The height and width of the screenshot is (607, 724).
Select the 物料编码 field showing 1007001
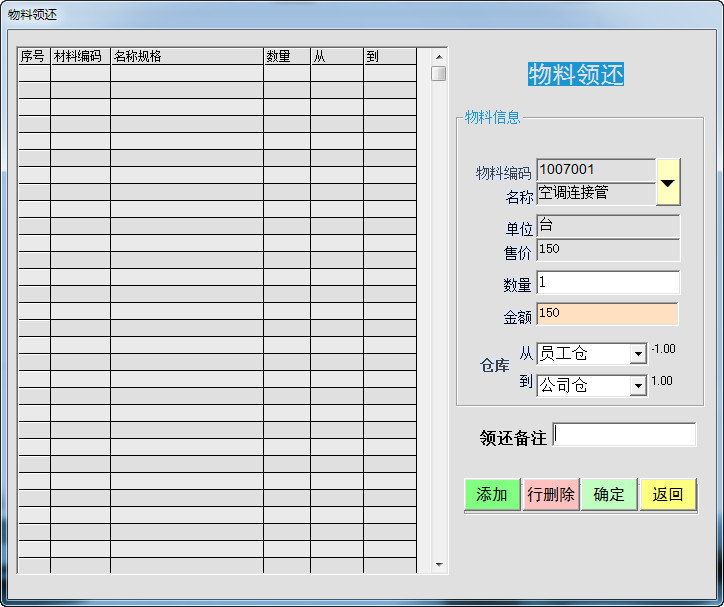point(596,170)
